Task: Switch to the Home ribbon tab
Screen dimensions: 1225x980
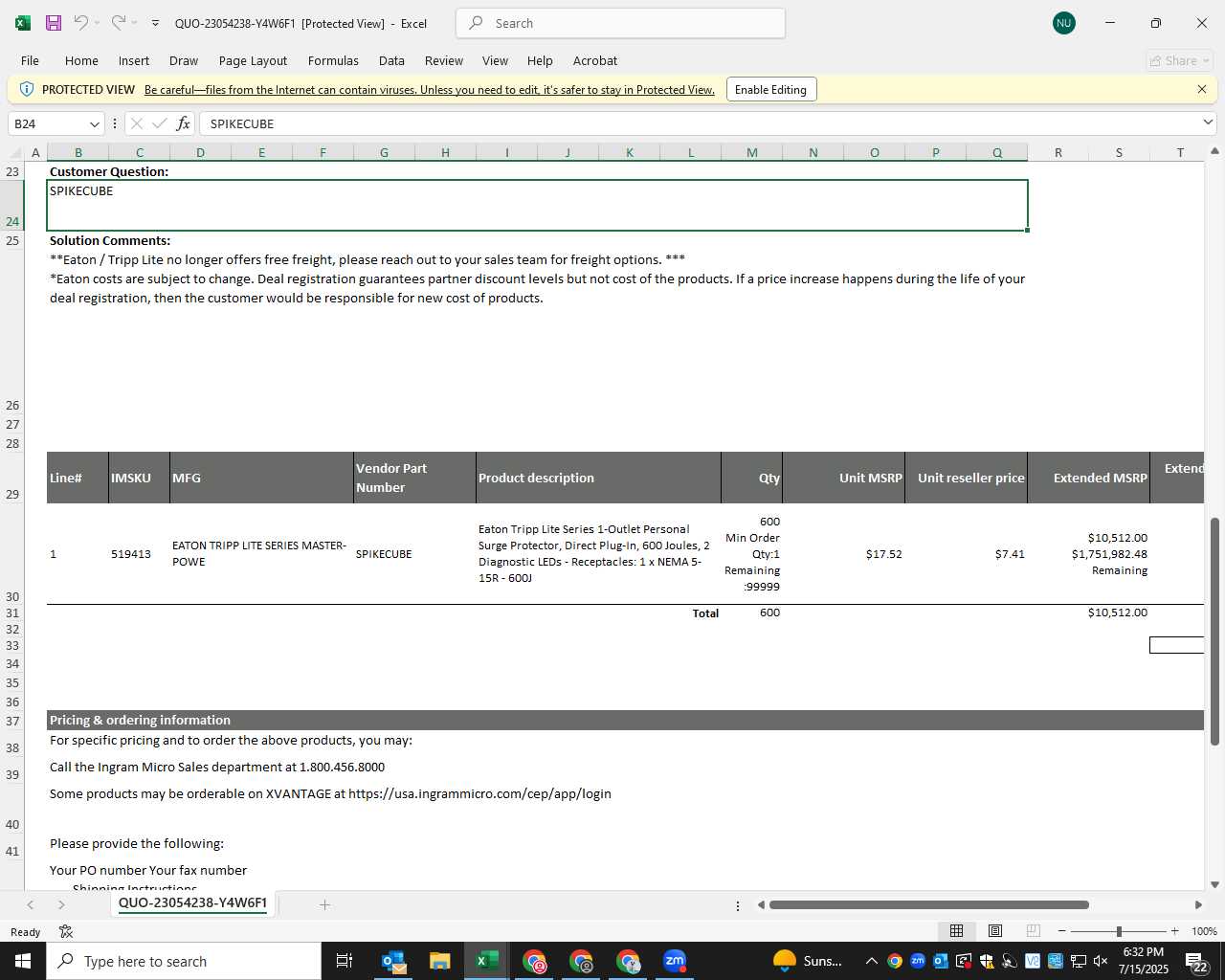Action: point(81,60)
